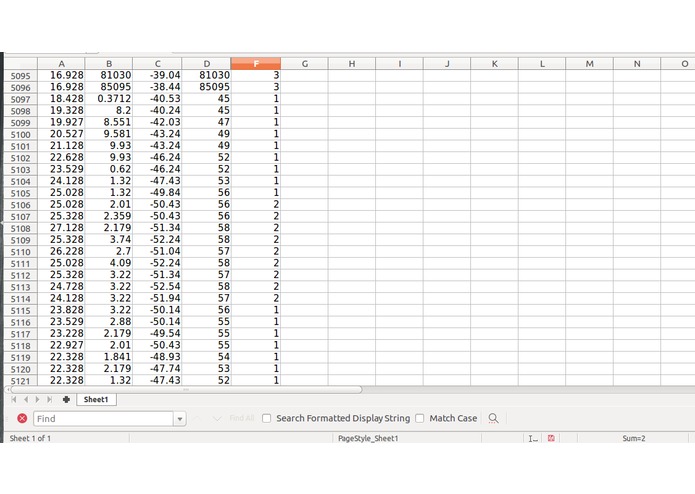The height and width of the screenshot is (494, 695).
Task: Select column H header
Action: pos(352,64)
